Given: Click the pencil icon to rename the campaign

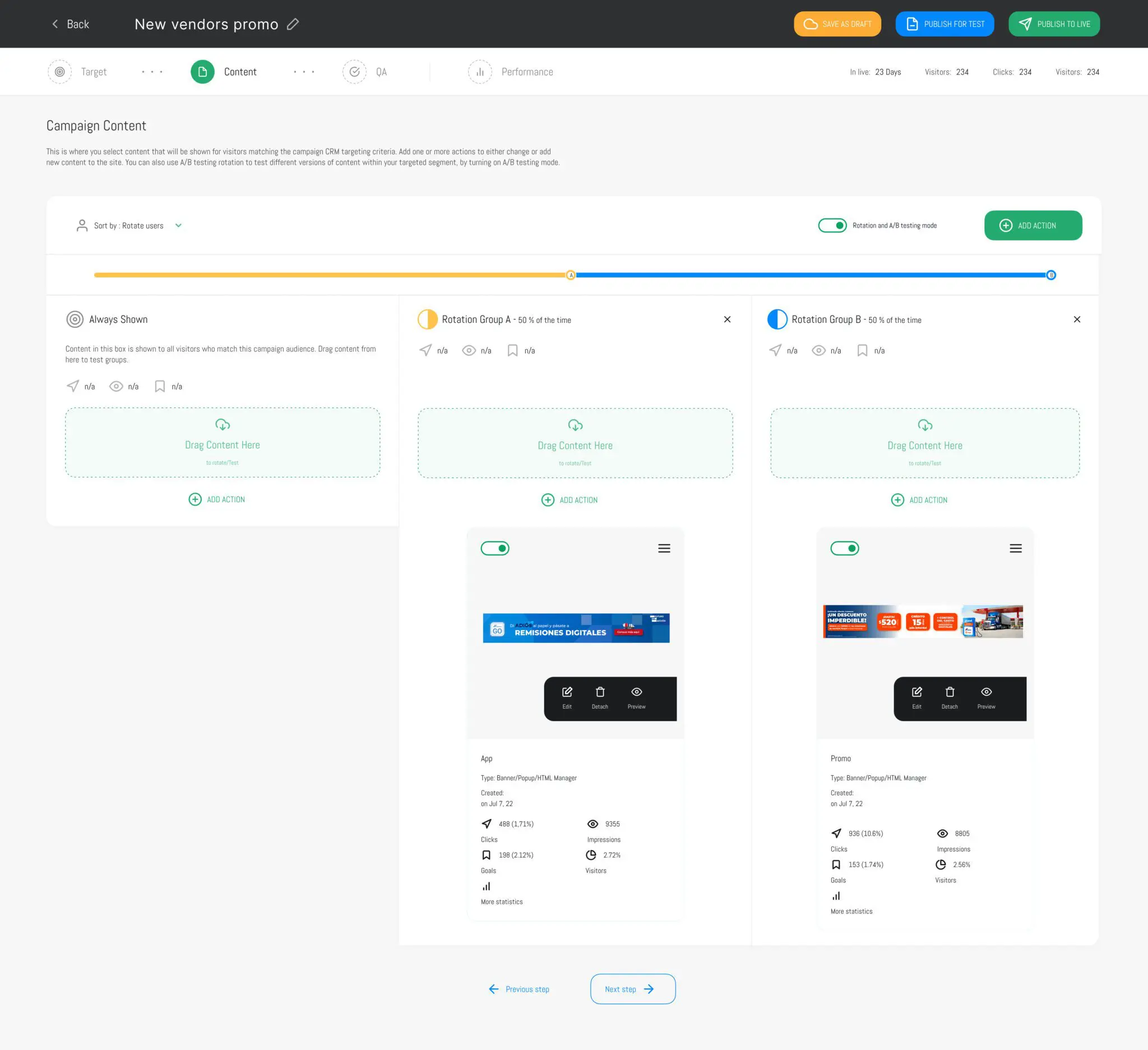Looking at the screenshot, I should [x=293, y=24].
